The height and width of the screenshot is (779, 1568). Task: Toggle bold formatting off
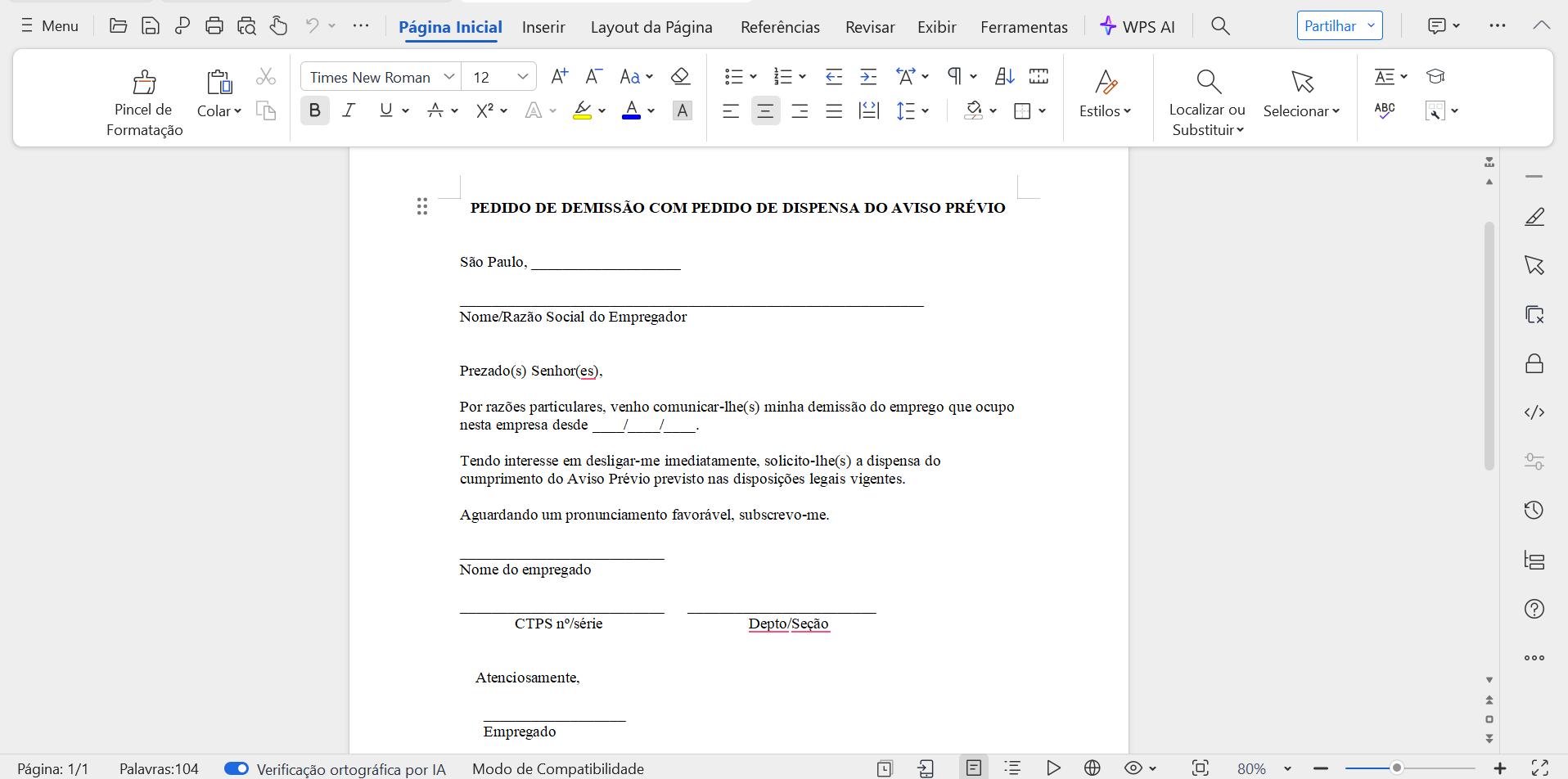[314, 110]
